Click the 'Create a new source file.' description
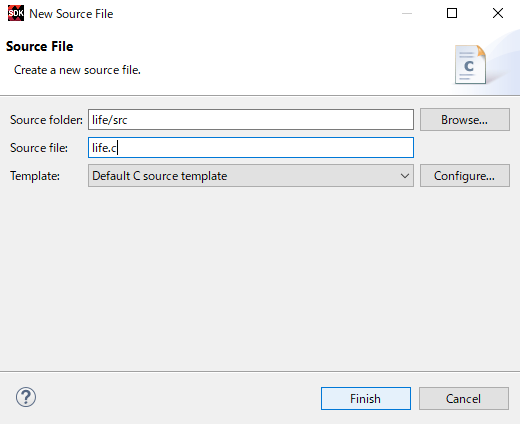The image size is (520, 424). pyautogui.click(x=77, y=70)
